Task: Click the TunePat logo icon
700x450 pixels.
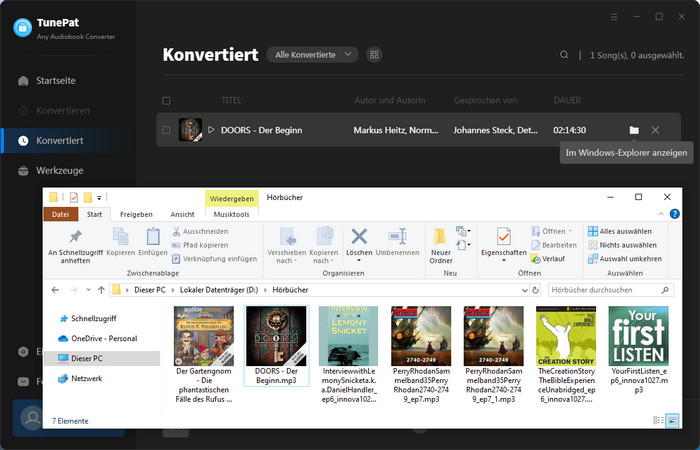Action: point(22,28)
